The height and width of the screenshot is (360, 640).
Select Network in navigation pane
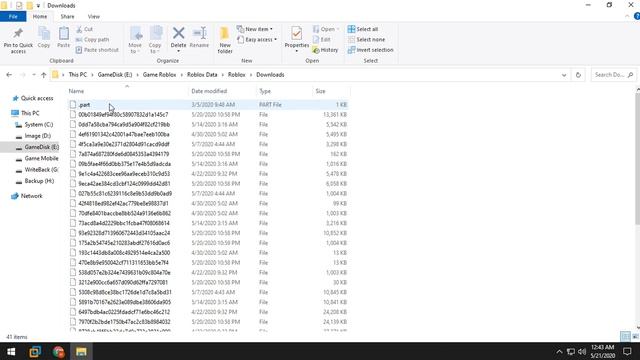click(x=27, y=196)
